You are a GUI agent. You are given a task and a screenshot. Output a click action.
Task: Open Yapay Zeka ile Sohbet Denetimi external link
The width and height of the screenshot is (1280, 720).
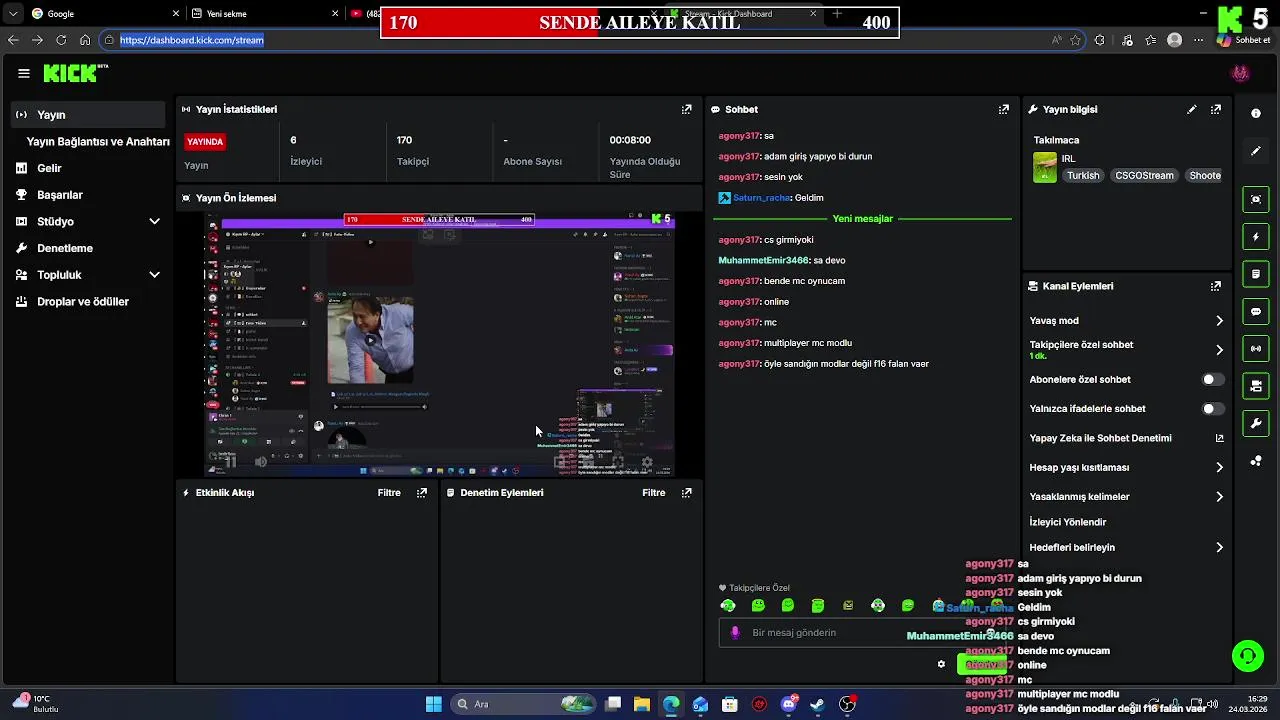click(x=1219, y=438)
